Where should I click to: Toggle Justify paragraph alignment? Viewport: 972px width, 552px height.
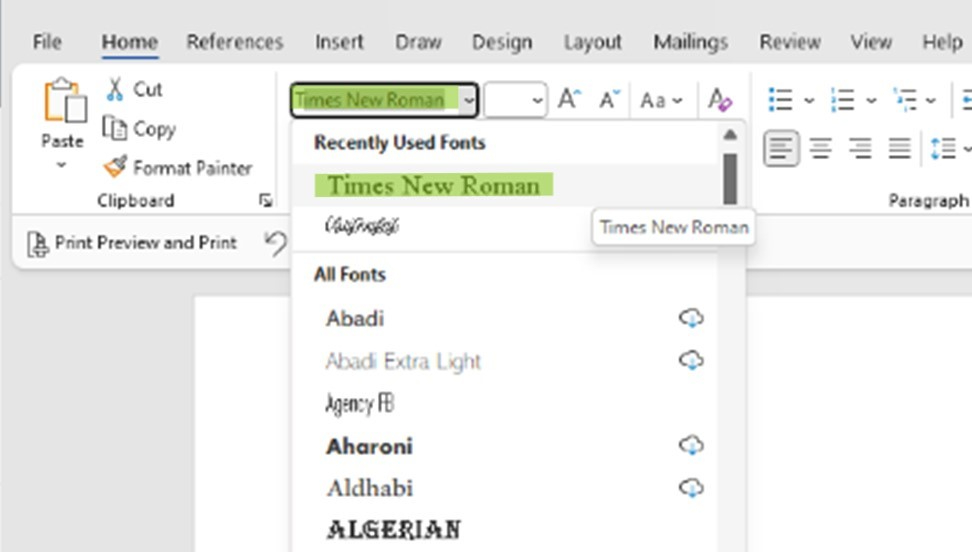(900, 149)
